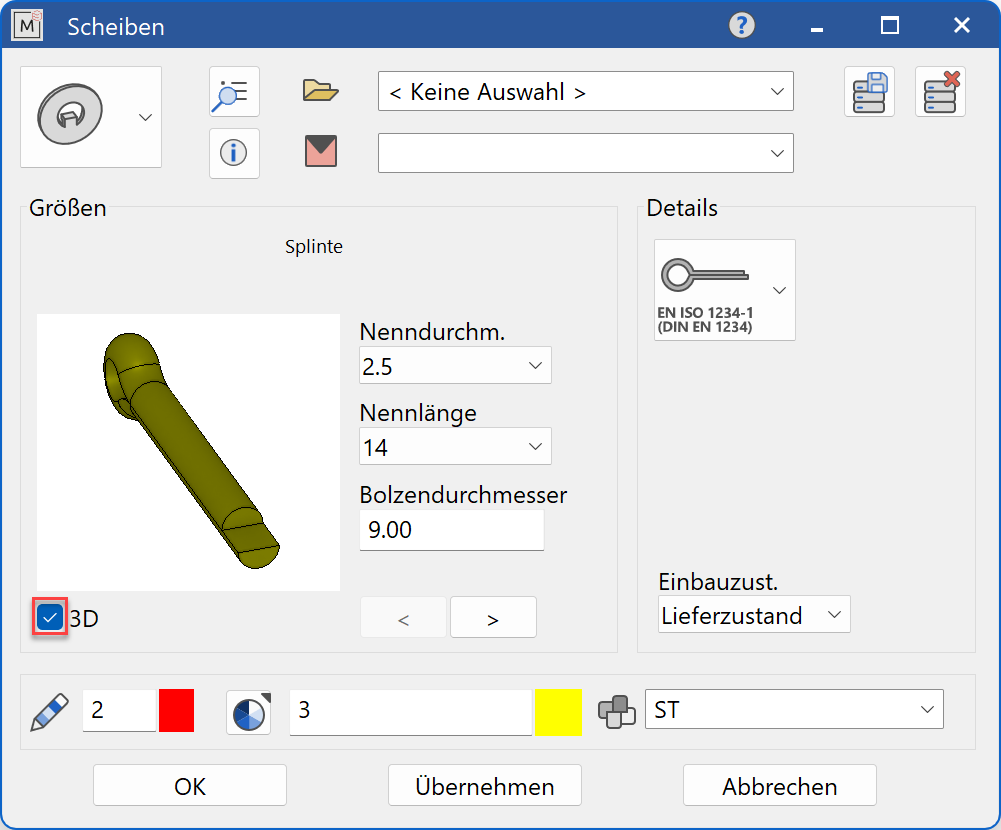
Task: Click the 3D split pin preview image
Action: 188,452
